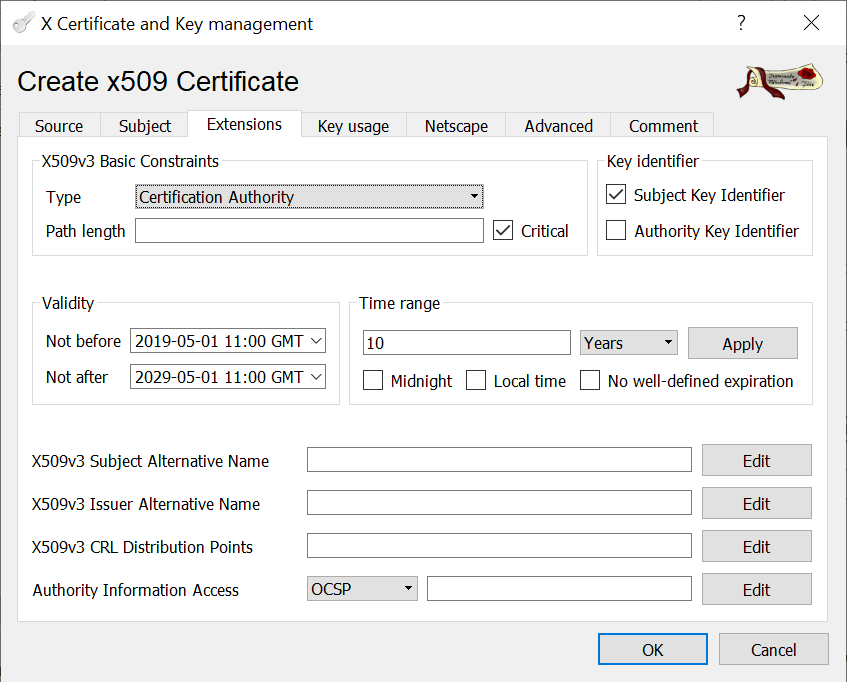Tick No well-defined expiration checkbox
The image size is (847, 682).
(x=590, y=381)
